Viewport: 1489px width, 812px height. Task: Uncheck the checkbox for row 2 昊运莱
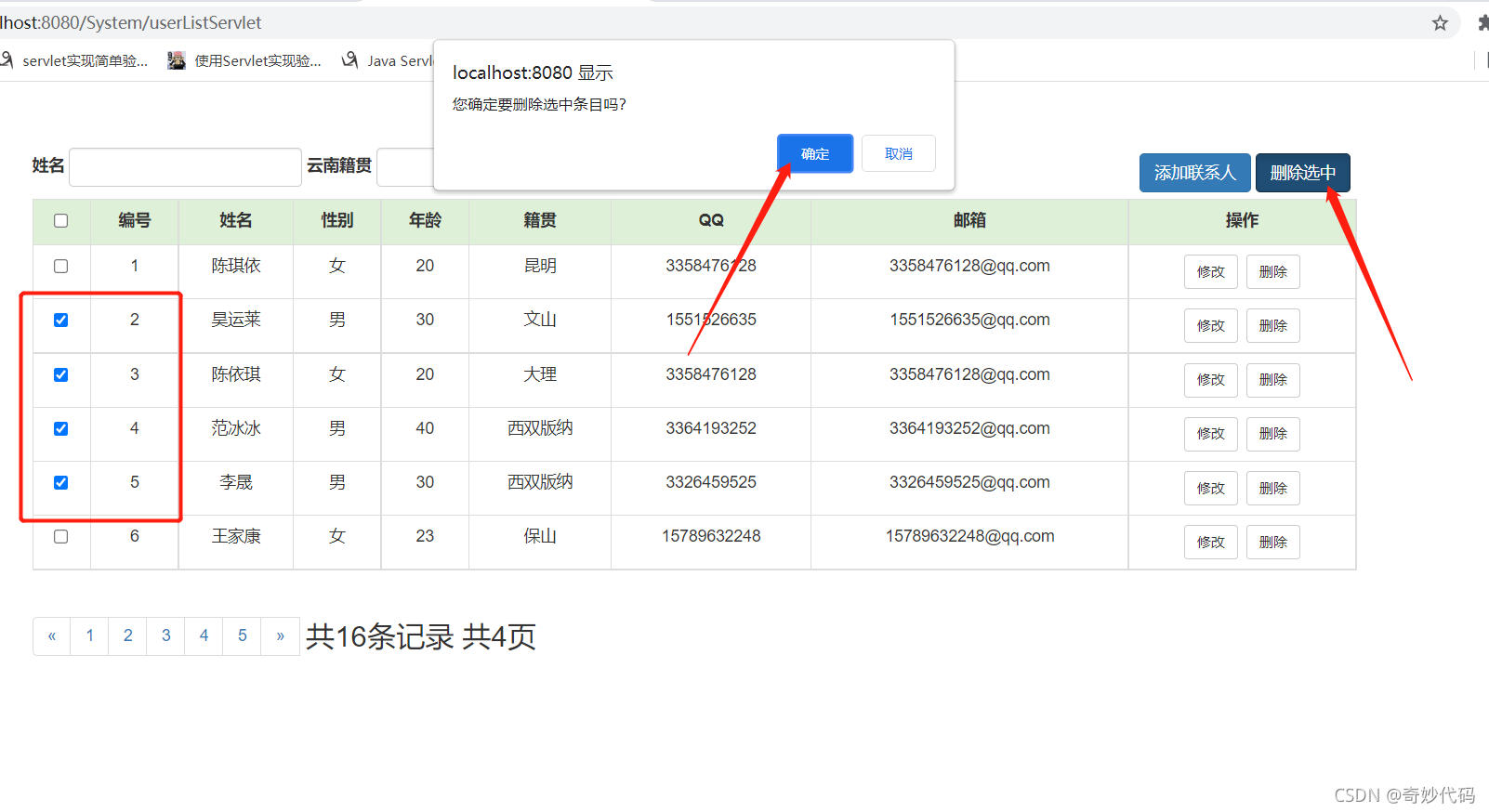pos(61,321)
